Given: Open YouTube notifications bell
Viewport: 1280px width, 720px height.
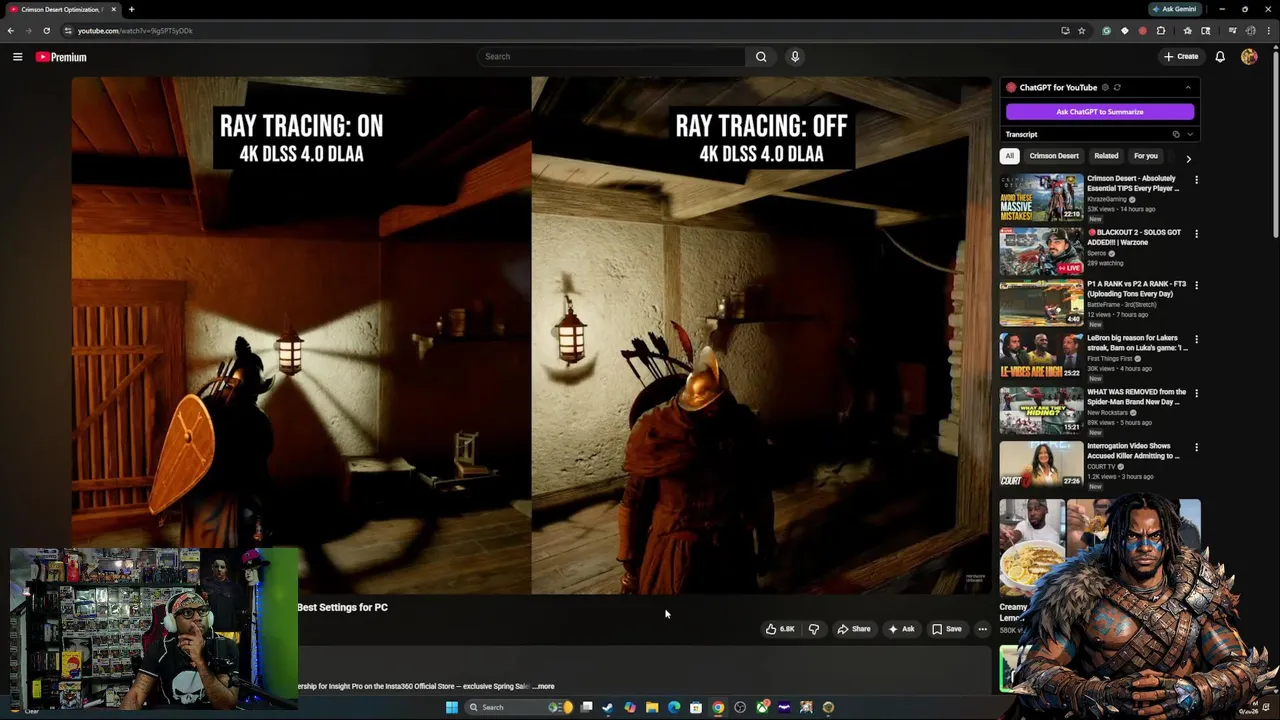Looking at the screenshot, I should point(1220,57).
